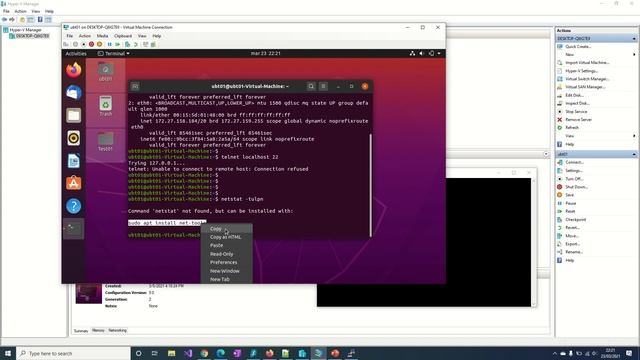Screen dimensions: 640x360
Task: Click Activities in the Ubuntu top bar
Action: 76,53
